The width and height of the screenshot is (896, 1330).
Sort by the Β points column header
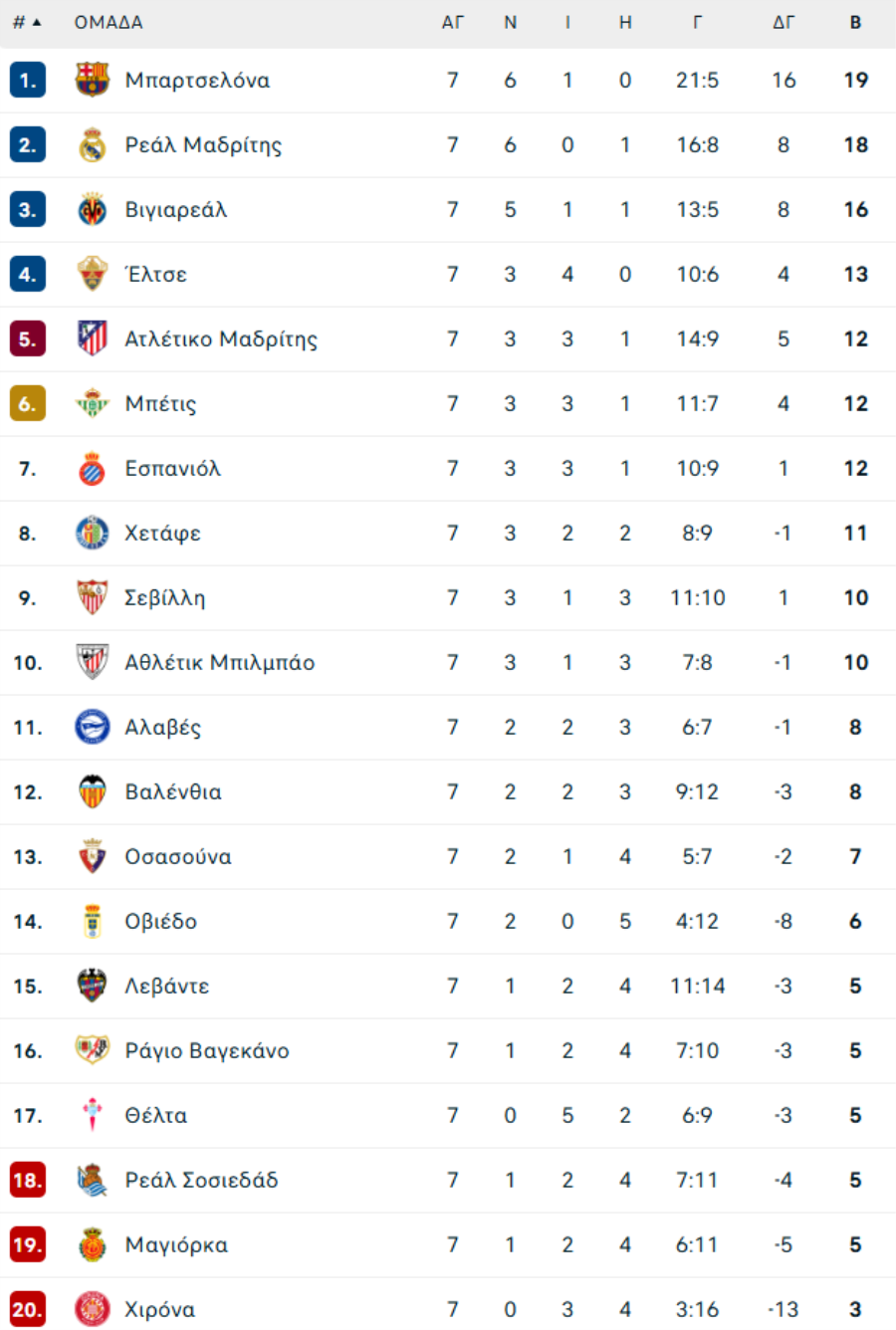855,22
